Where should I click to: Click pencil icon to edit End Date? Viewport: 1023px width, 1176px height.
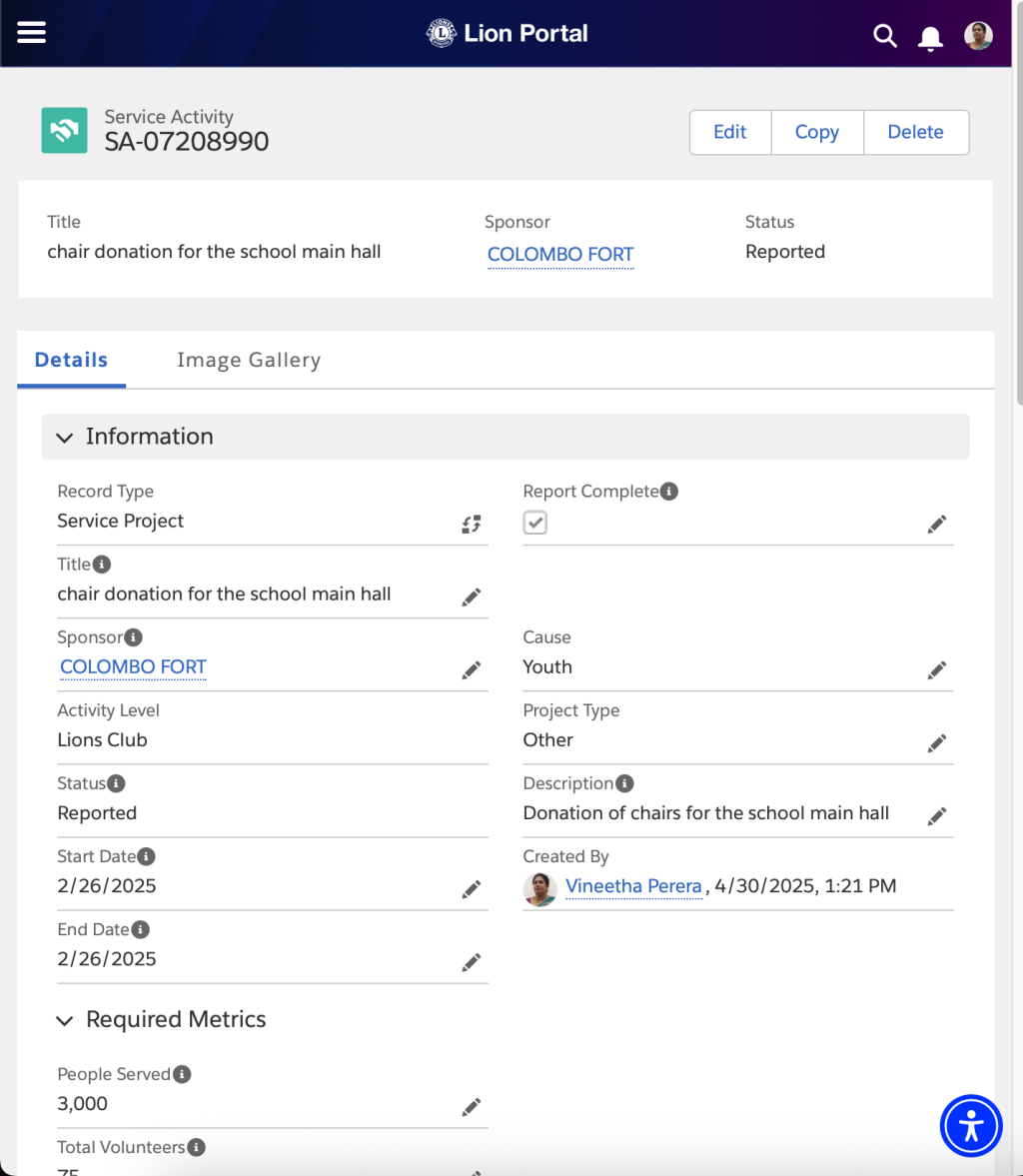pyautogui.click(x=471, y=962)
